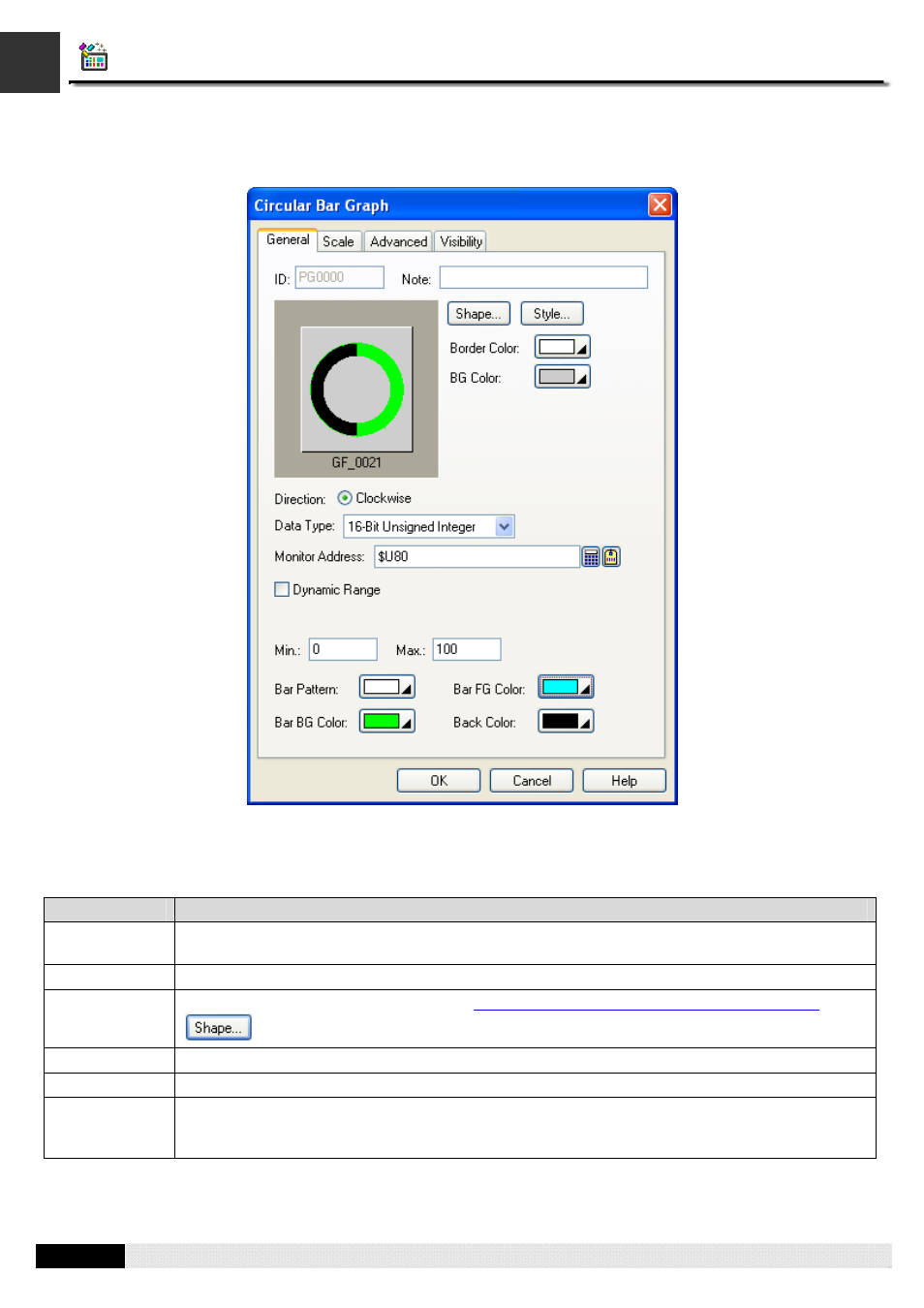Click the Style... button
Viewport: 924px width, 1308px height.
(x=552, y=314)
